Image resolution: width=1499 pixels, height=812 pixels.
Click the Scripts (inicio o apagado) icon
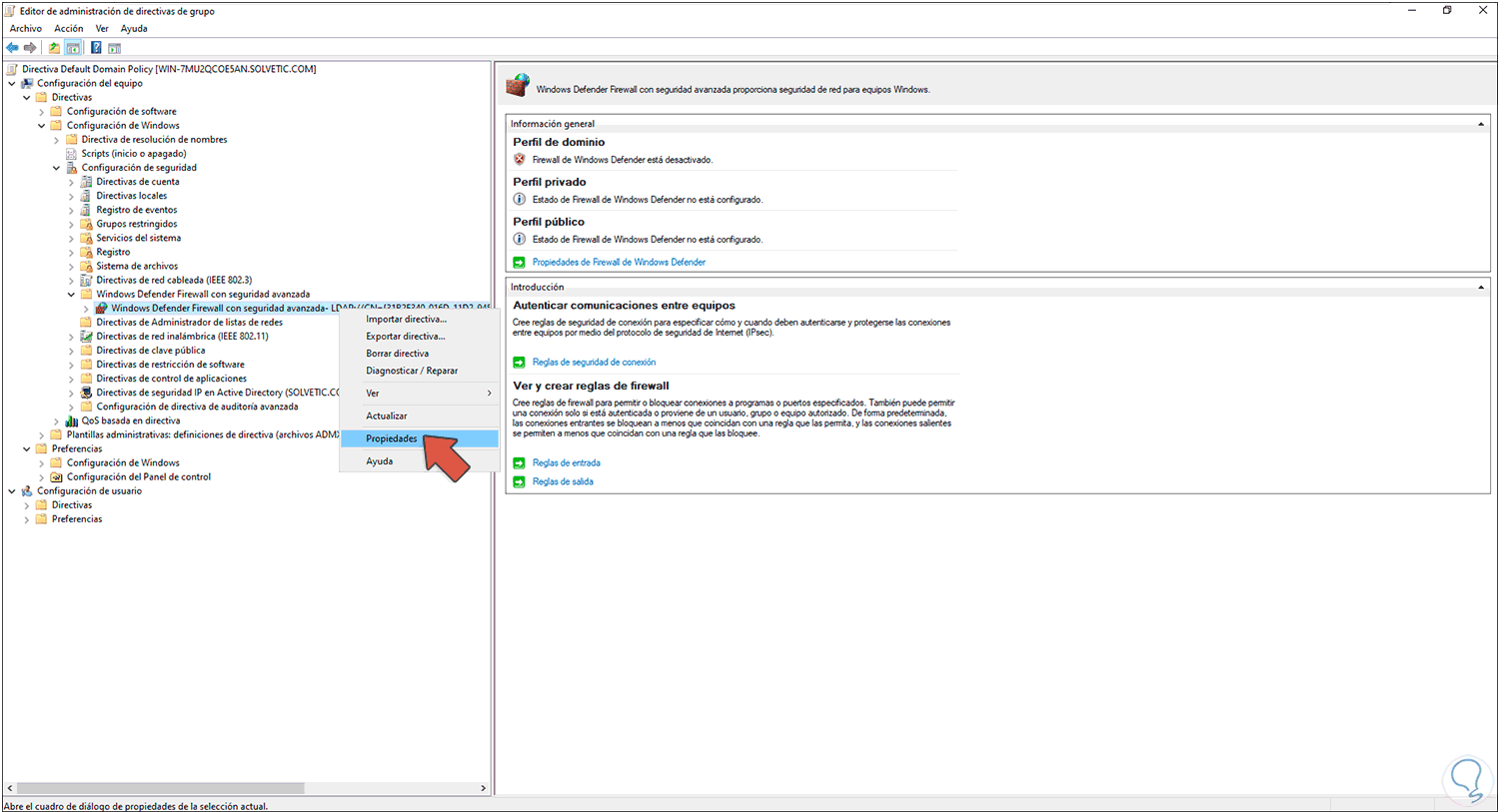(x=72, y=154)
